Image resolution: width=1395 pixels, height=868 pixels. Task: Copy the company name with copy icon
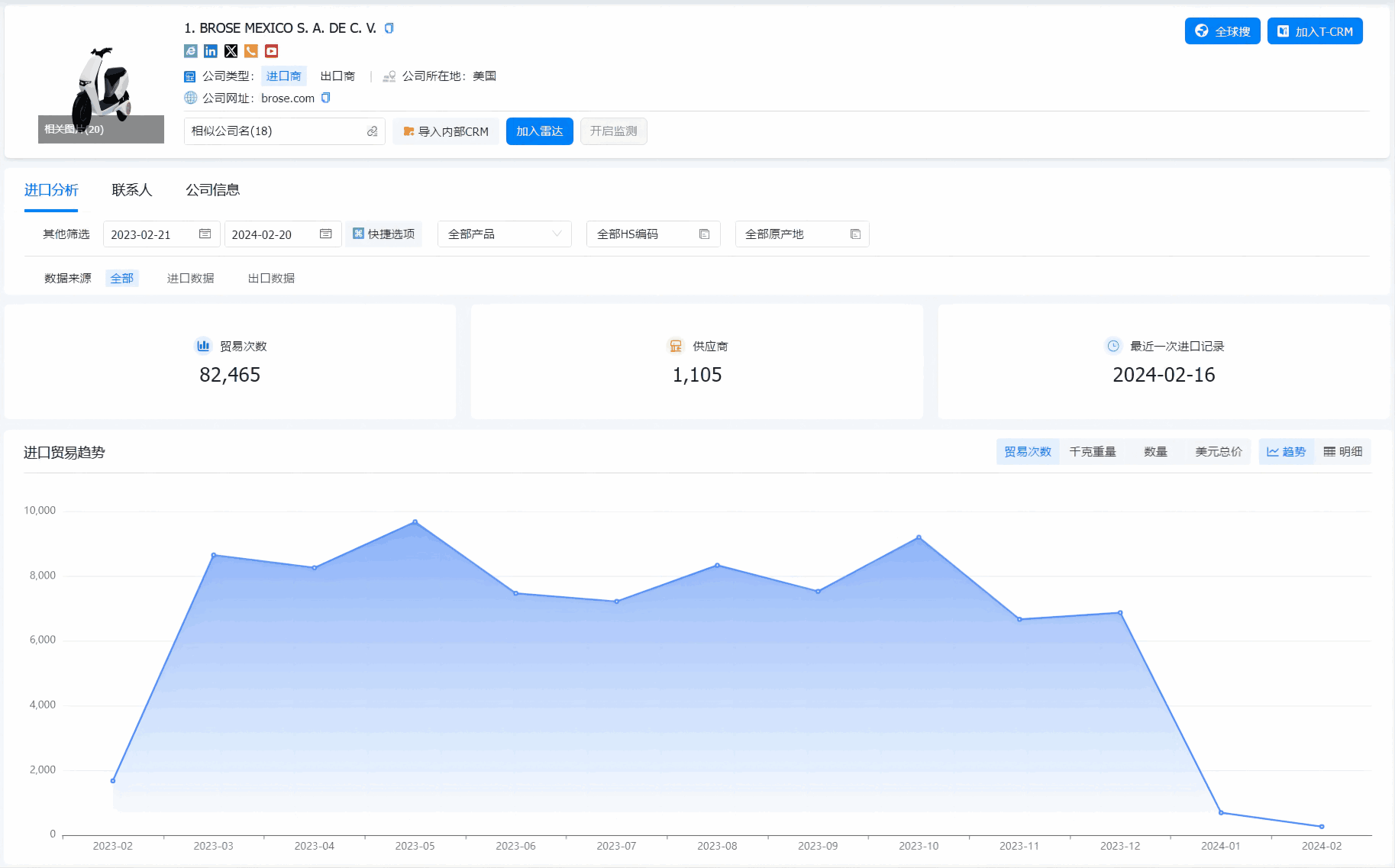389,28
